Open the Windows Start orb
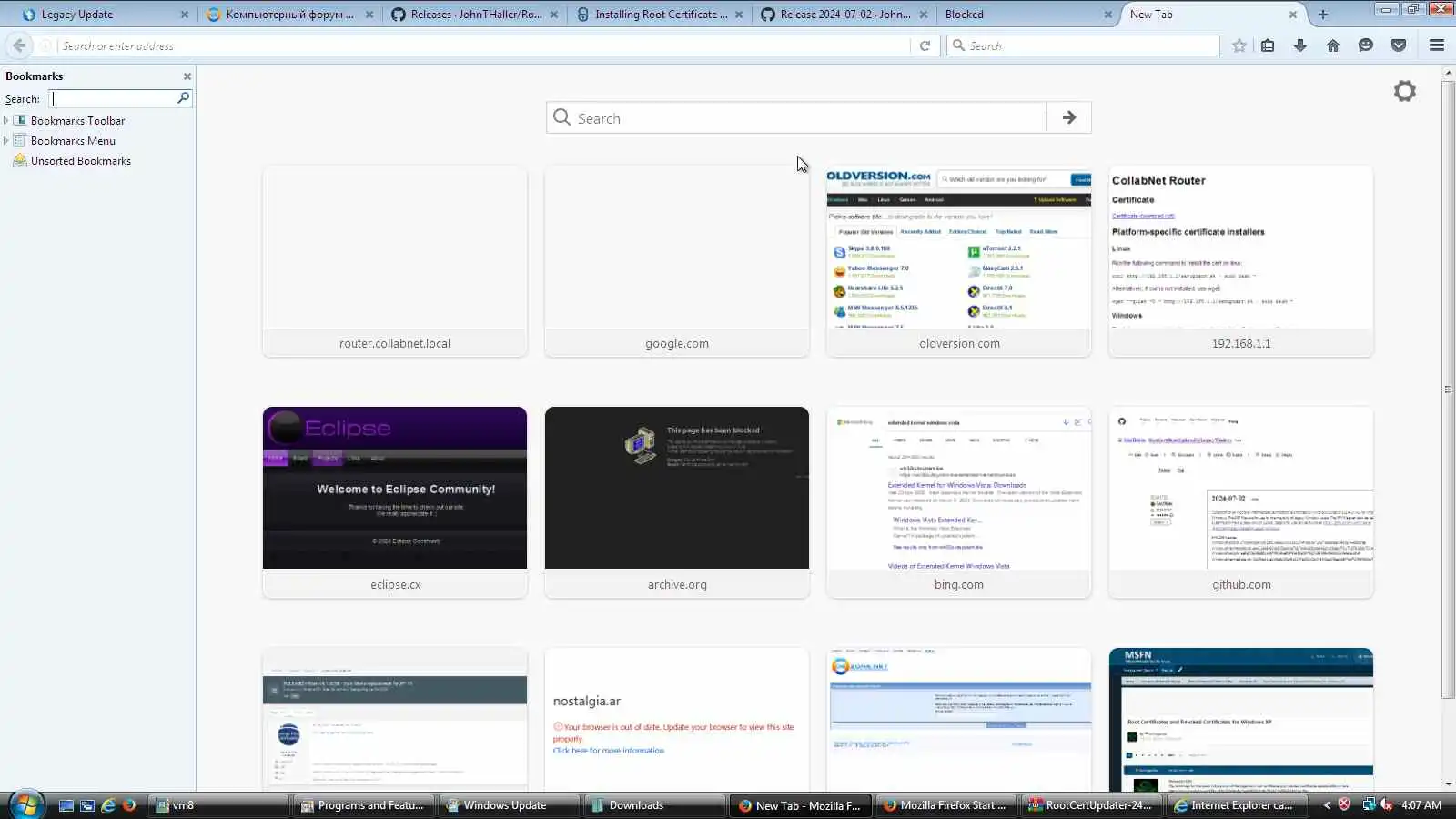The width and height of the screenshot is (1456, 819). (25, 805)
